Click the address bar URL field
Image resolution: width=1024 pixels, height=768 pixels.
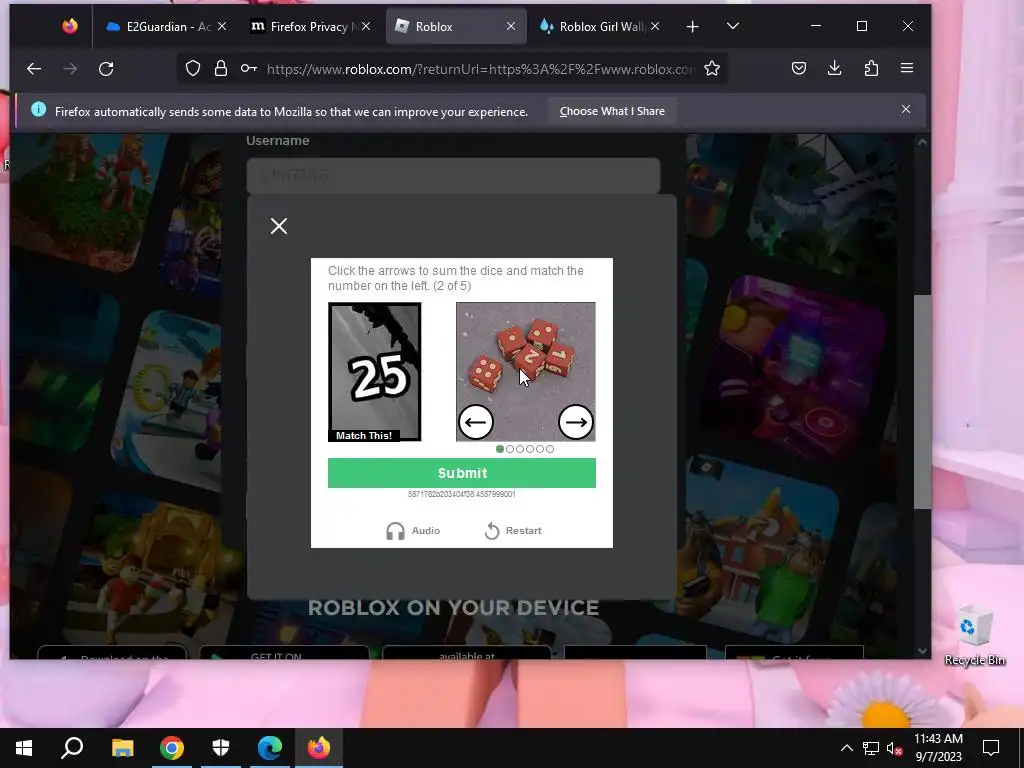pyautogui.click(x=480, y=69)
